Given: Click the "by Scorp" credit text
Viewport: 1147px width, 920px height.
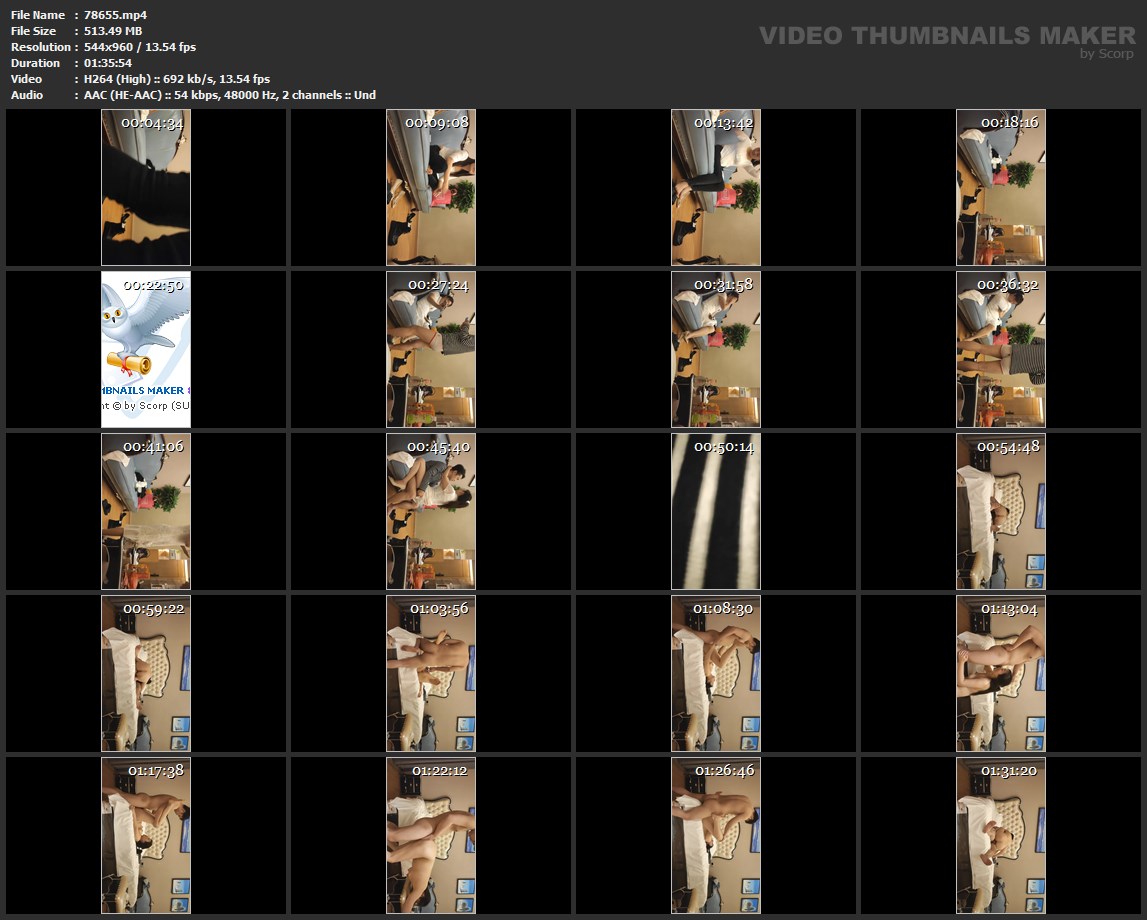Looking at the screenshot, I should tap(1106, 54).
